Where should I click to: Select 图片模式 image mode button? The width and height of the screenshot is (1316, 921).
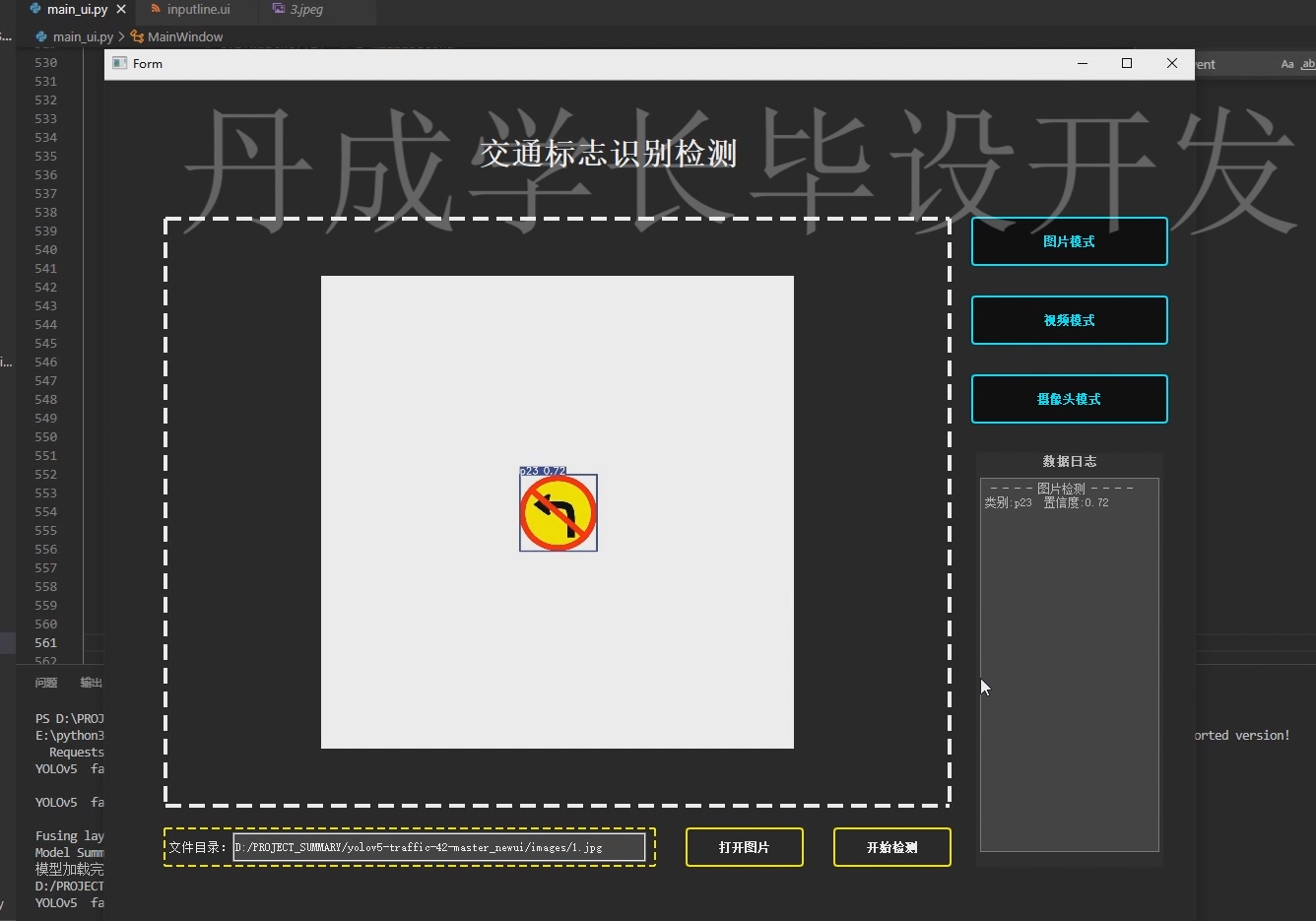point(1069,241)
